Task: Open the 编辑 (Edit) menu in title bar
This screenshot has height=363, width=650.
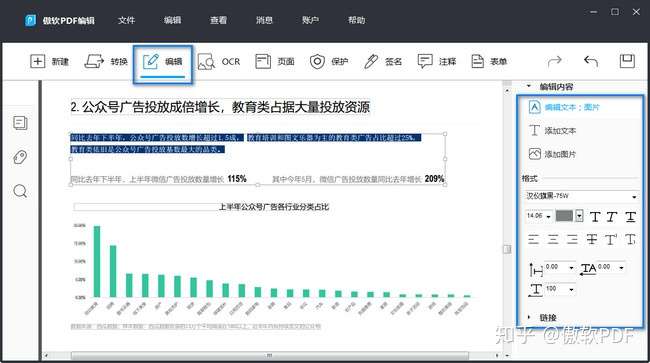Action: tap(172, 20)
